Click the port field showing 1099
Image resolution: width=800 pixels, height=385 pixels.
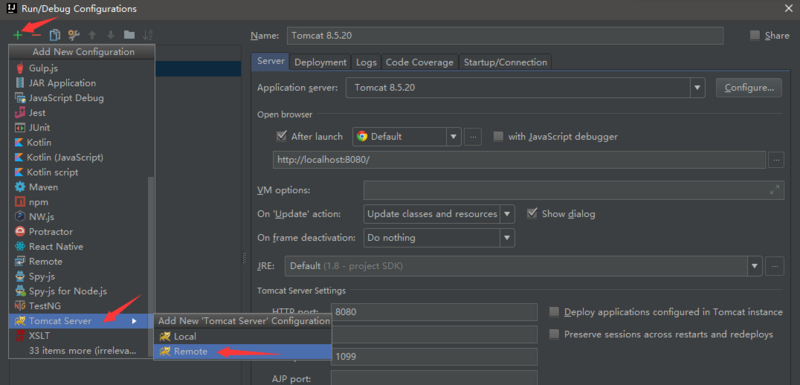[434, 357]
